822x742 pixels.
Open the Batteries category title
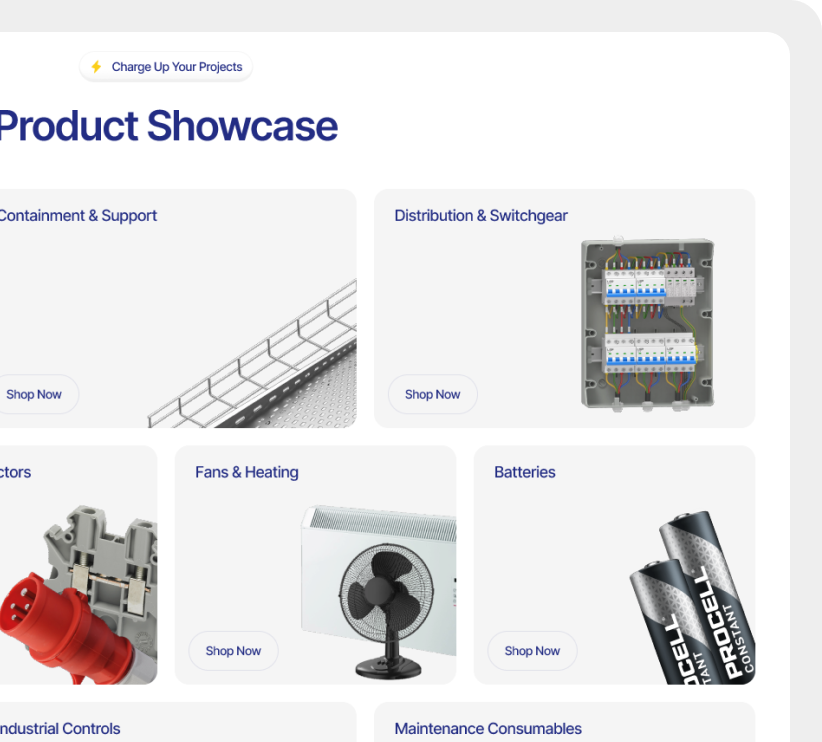coord(525,472)
